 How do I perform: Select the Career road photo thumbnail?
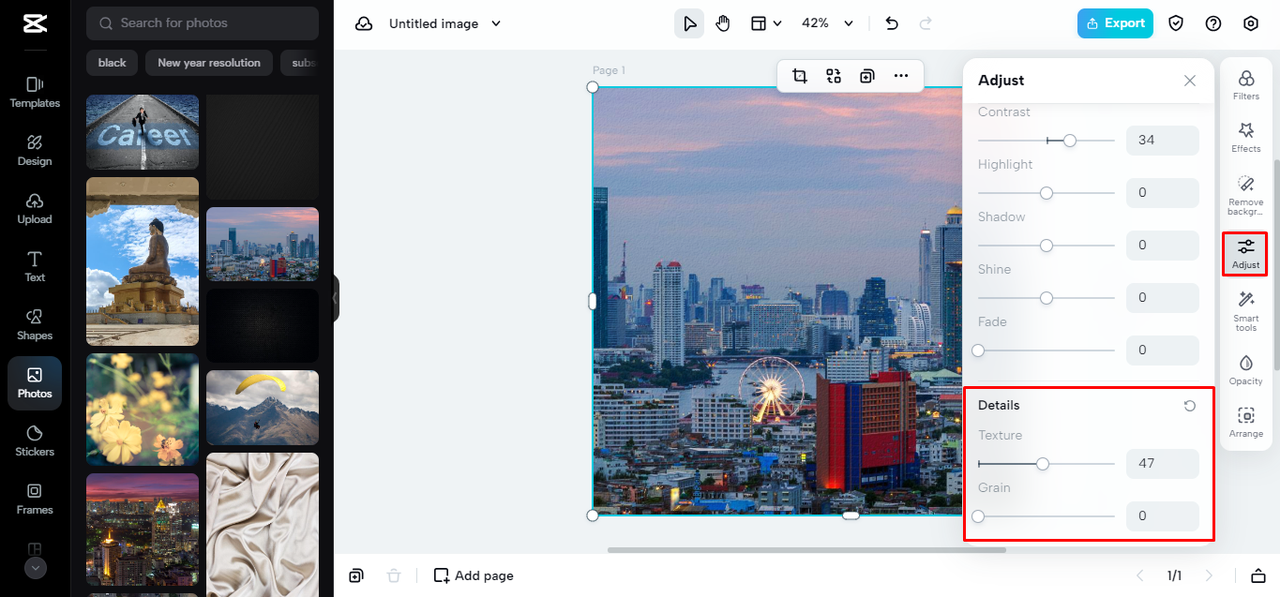pyautogui.click(x=142, y=132)
